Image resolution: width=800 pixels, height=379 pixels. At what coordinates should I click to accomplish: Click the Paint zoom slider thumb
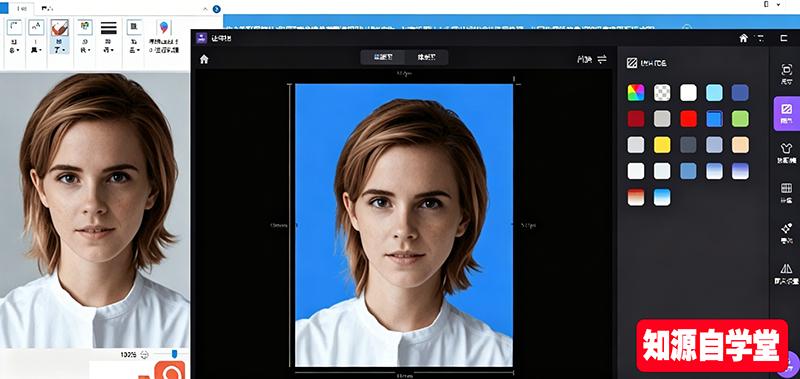(174, 353)
